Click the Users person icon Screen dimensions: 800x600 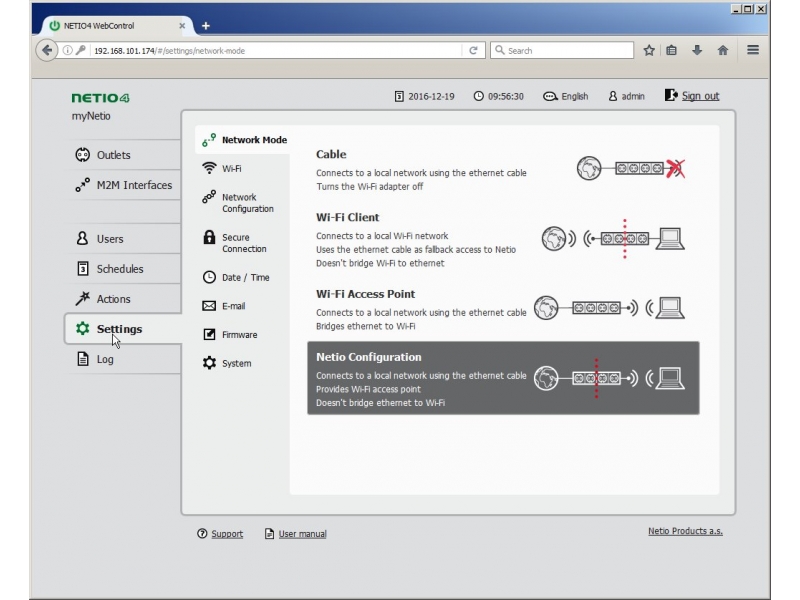(82, 238)
